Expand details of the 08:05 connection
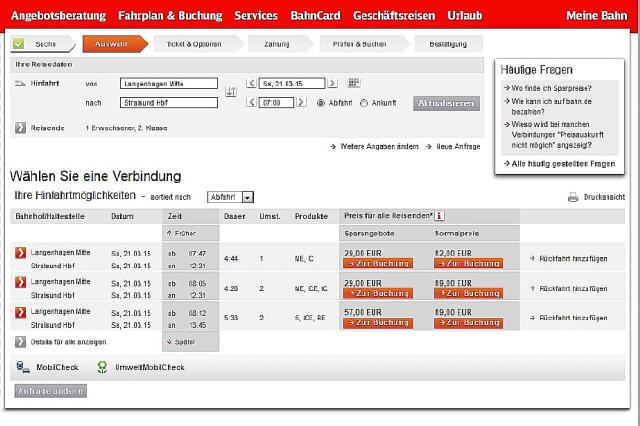The image size is (640, 426). [20, 282]
